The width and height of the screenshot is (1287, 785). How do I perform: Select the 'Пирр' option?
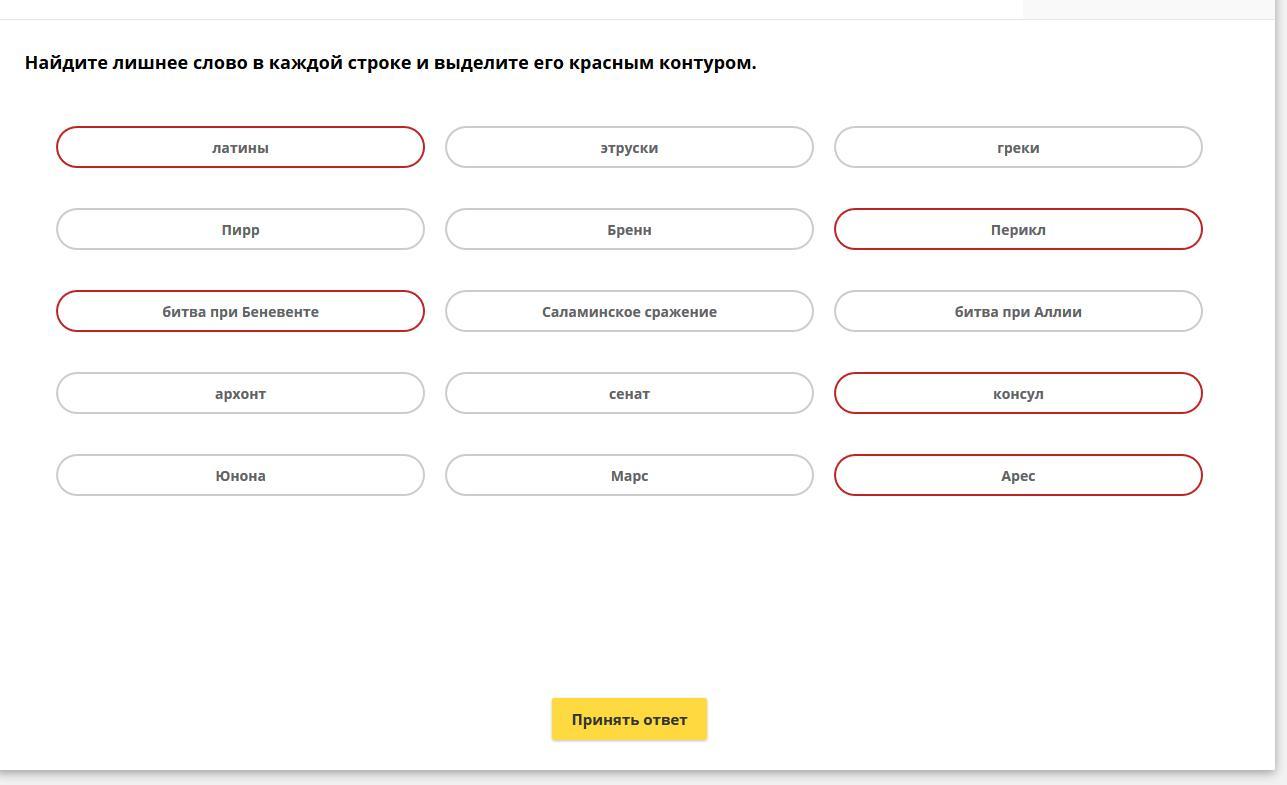pos(240,229)
